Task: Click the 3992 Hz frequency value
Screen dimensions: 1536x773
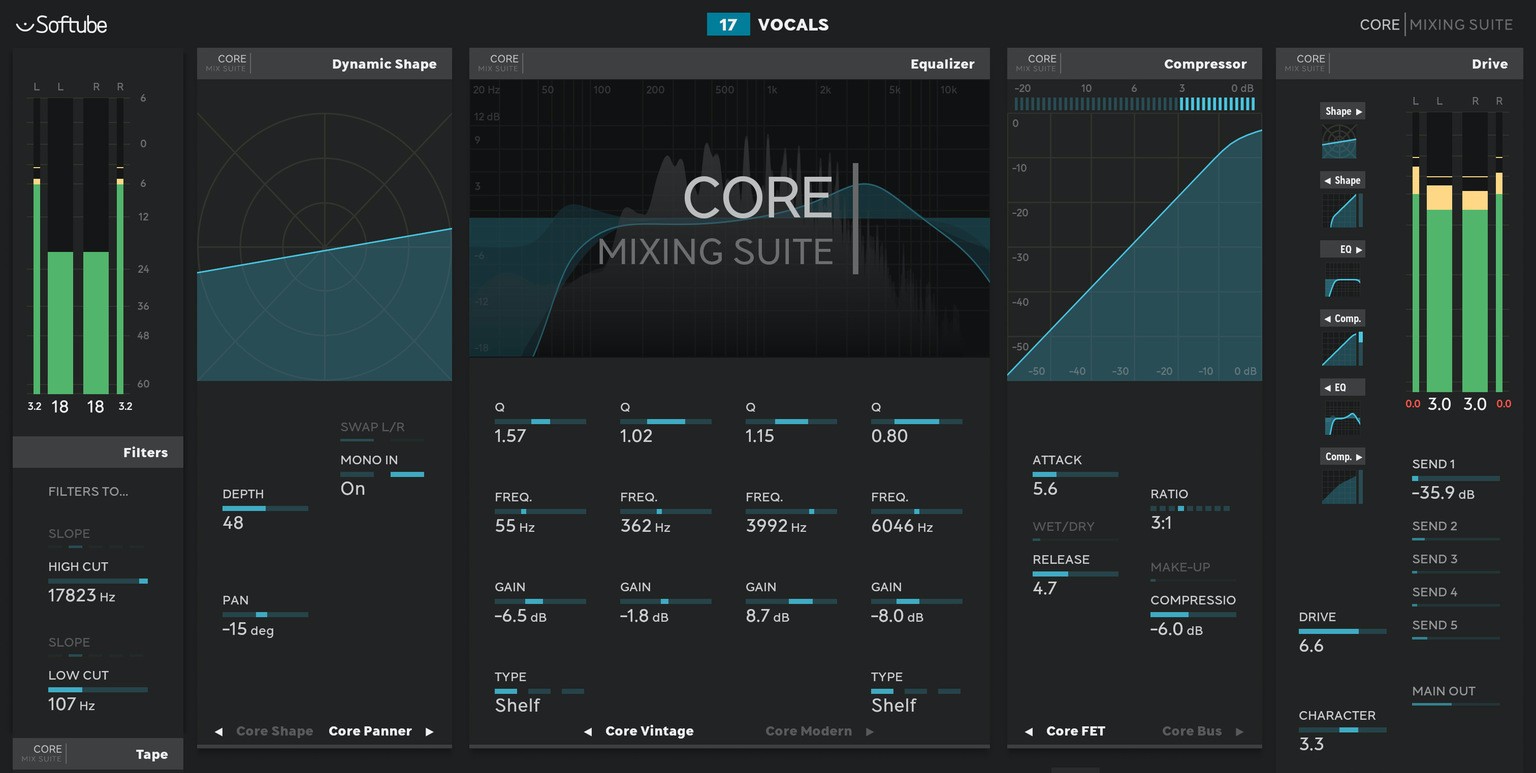Action: [776, 525]
